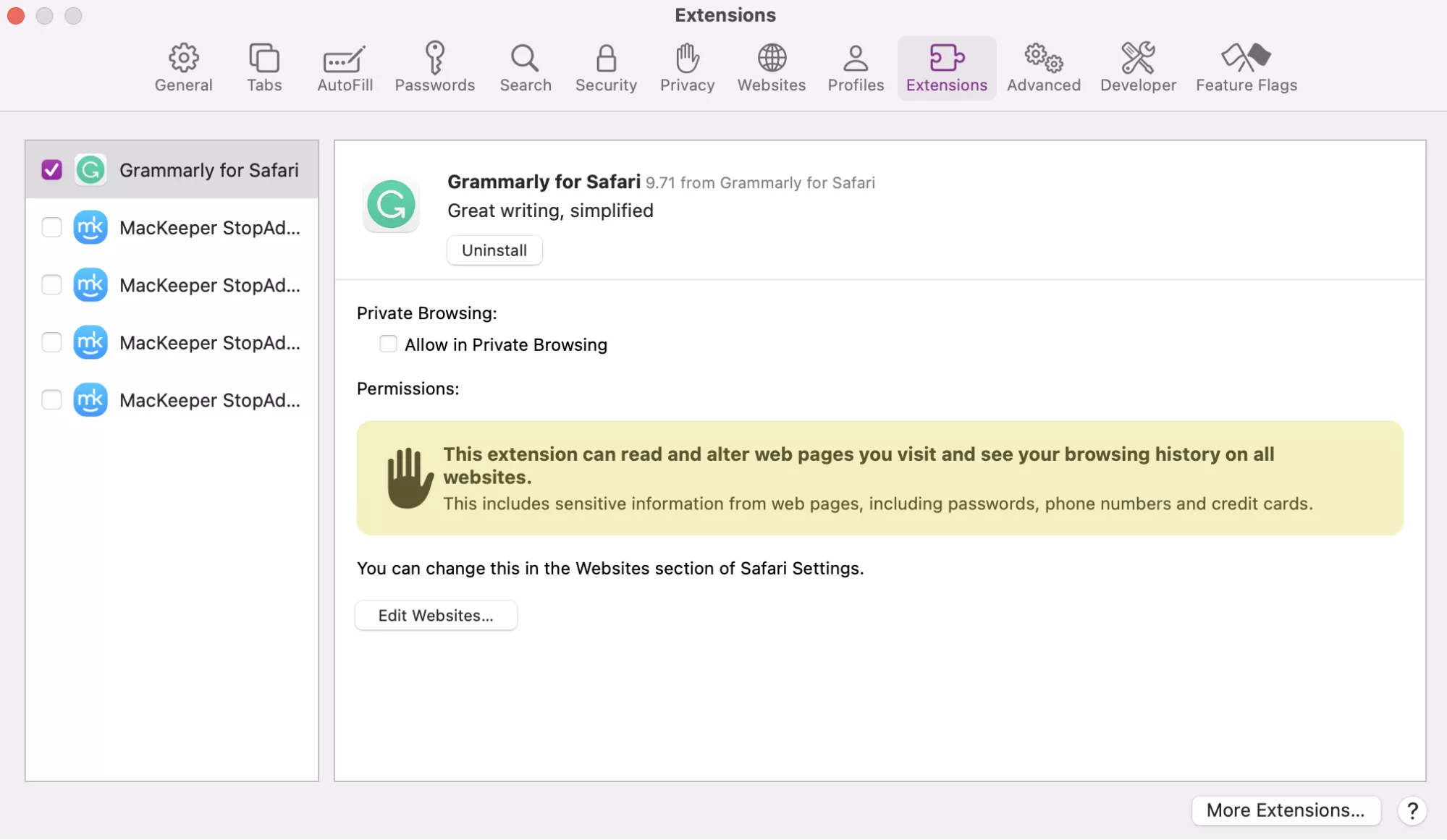
Task: Enable Allow in Private Browsing
Action: pyautogui.click(x=388, y=344)
